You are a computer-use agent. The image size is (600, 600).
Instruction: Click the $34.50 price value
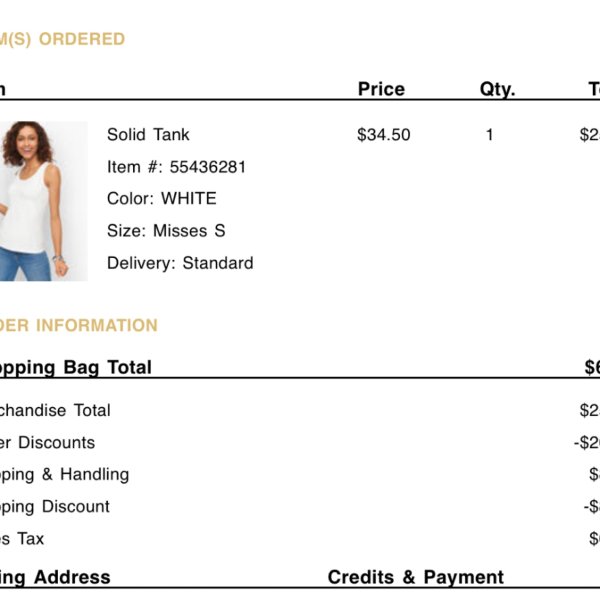tap(383, 135)
